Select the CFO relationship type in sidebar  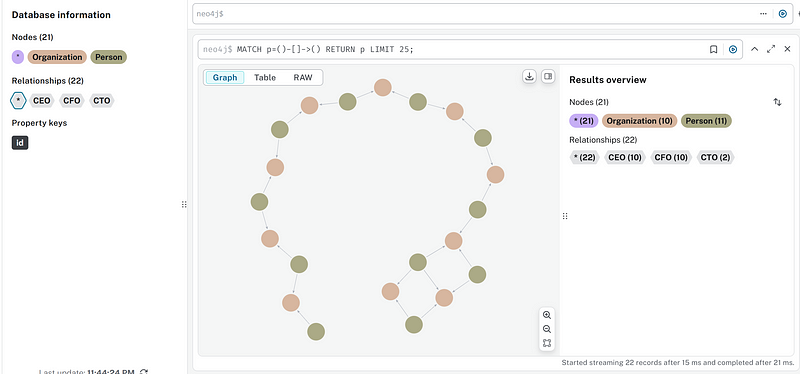[x=72, y=101]
